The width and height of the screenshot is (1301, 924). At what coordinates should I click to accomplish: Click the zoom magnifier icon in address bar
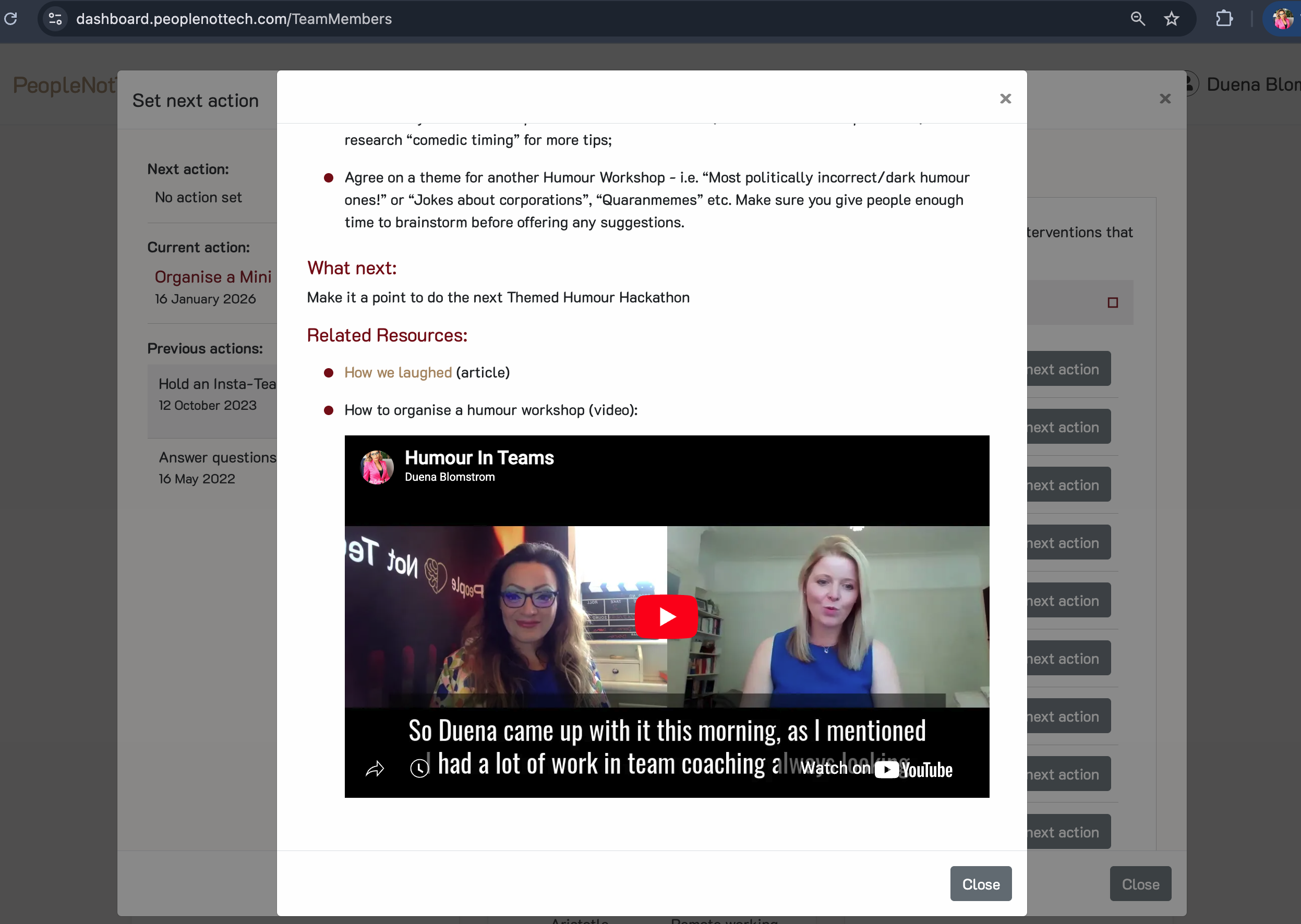coord(1137,19)
